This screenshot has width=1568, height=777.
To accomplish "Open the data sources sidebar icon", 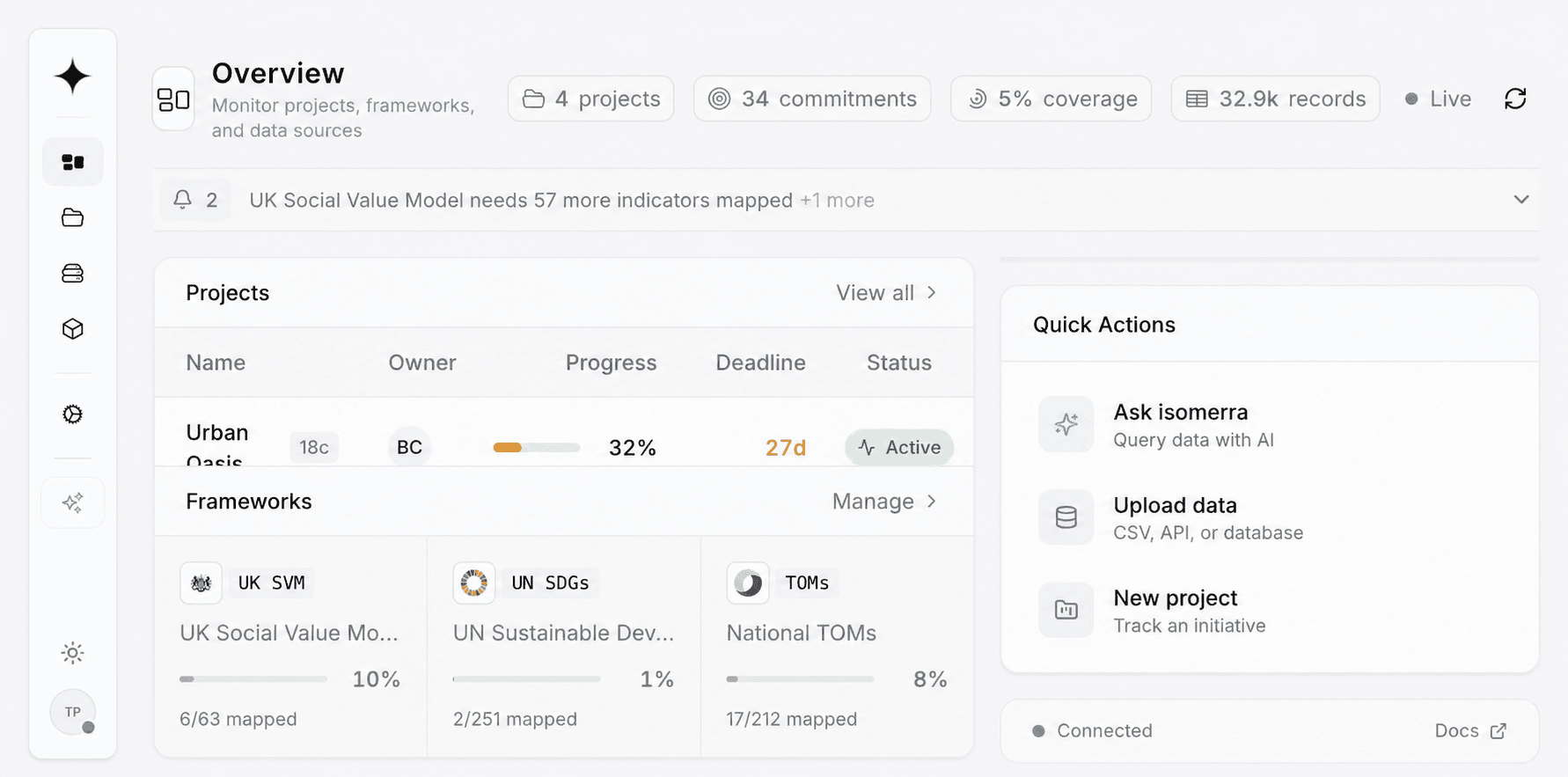I will pos(73,274).
